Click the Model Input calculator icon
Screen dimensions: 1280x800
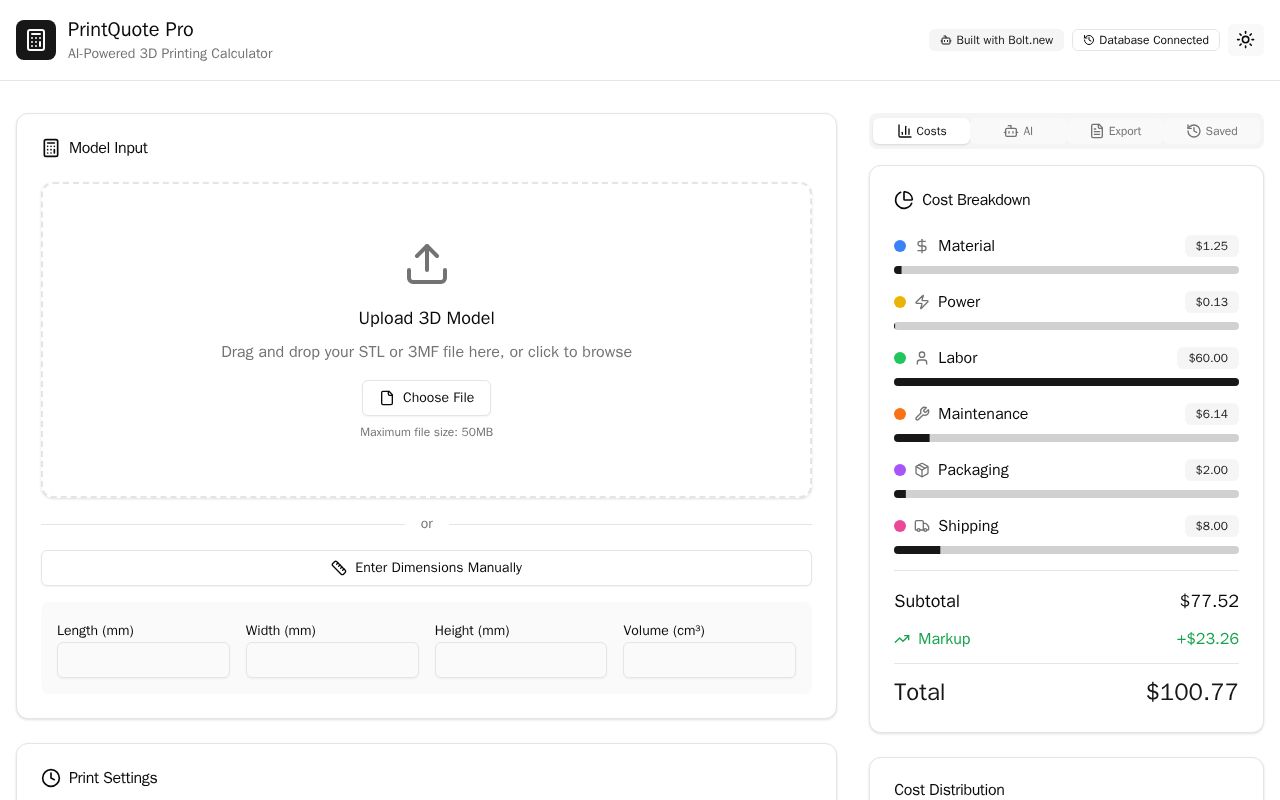[x=51, y=148]
